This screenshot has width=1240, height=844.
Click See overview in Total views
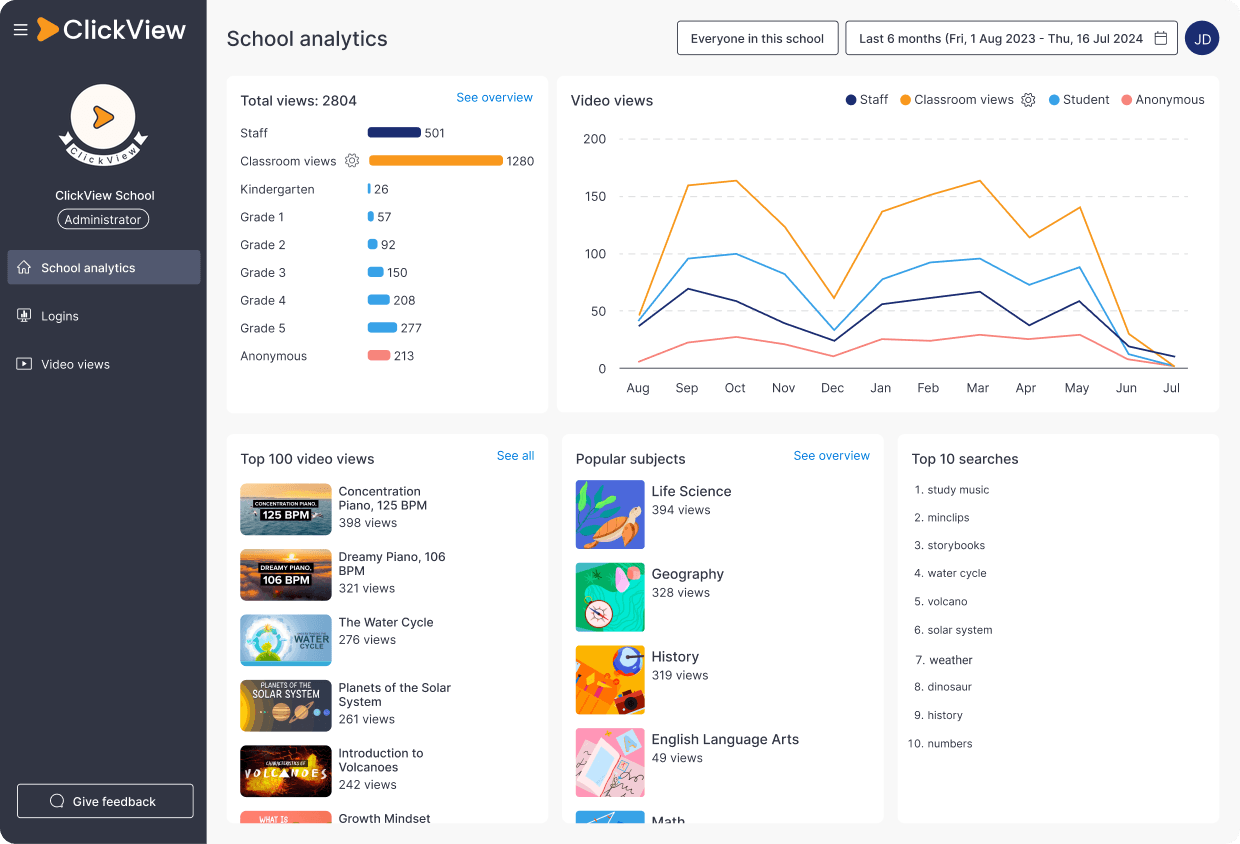coord(494,97)
